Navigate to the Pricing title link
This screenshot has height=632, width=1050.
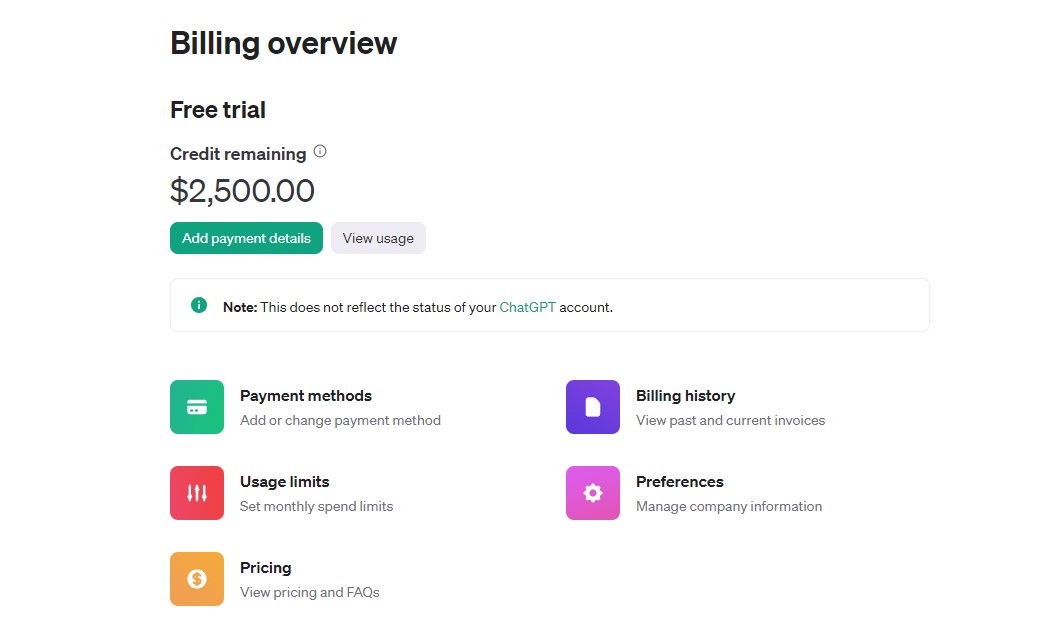(266, 568)
